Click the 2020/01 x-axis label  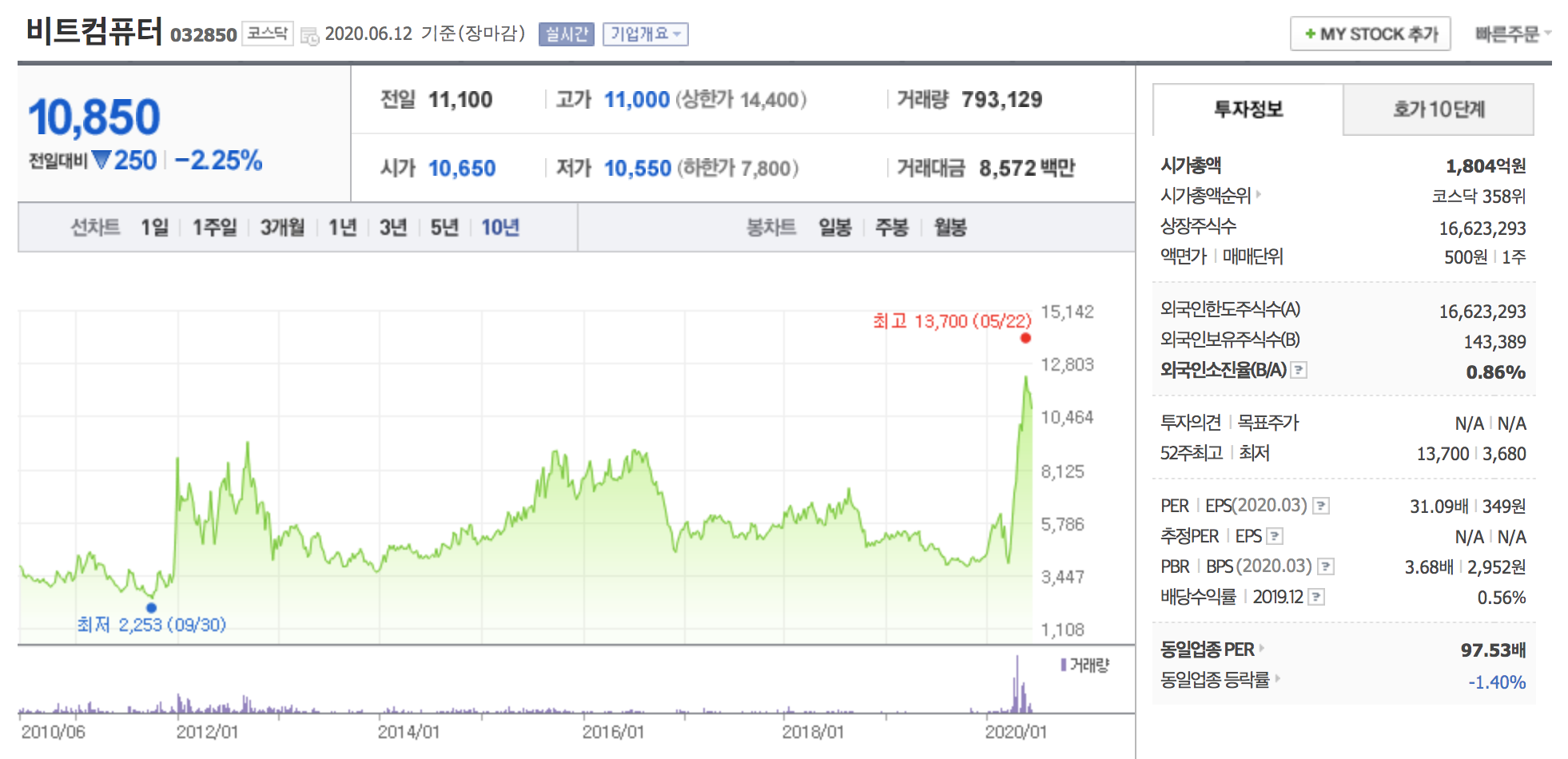tap(1016, 732)
